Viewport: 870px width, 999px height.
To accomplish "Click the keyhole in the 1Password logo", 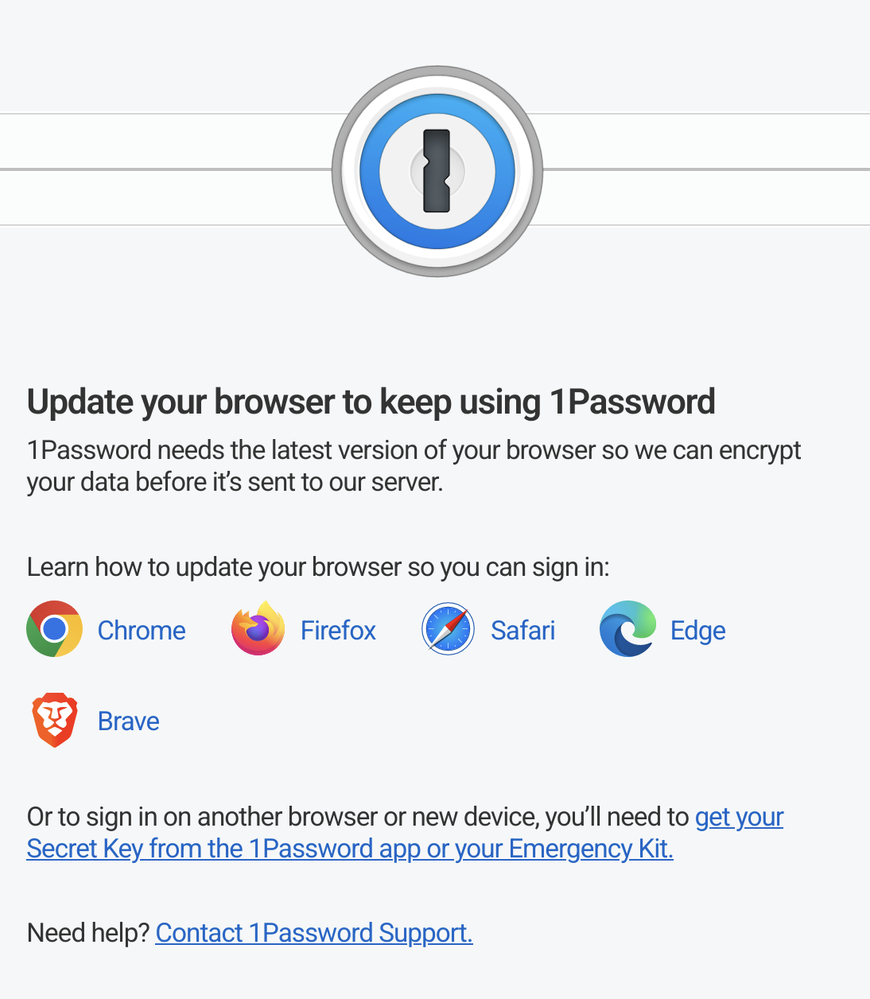I will point(437,171).
